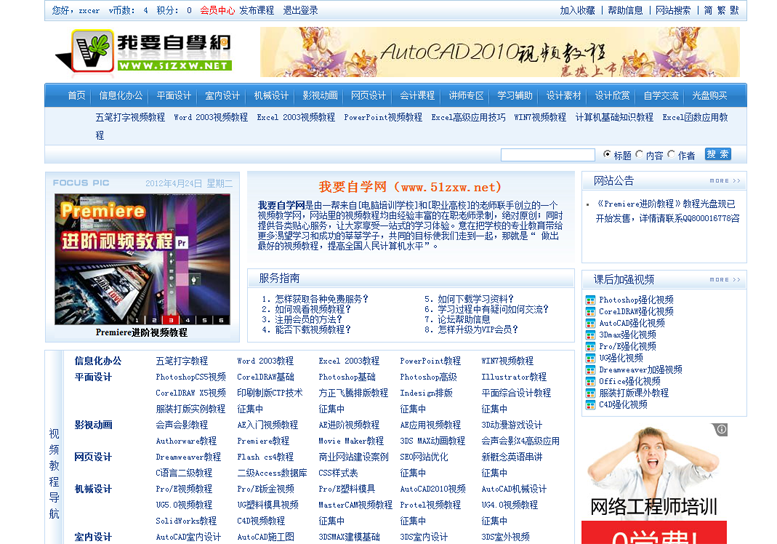Open SEO网站优化 link
The height and width of the screenshot is (544, 777).
(424, 457)
